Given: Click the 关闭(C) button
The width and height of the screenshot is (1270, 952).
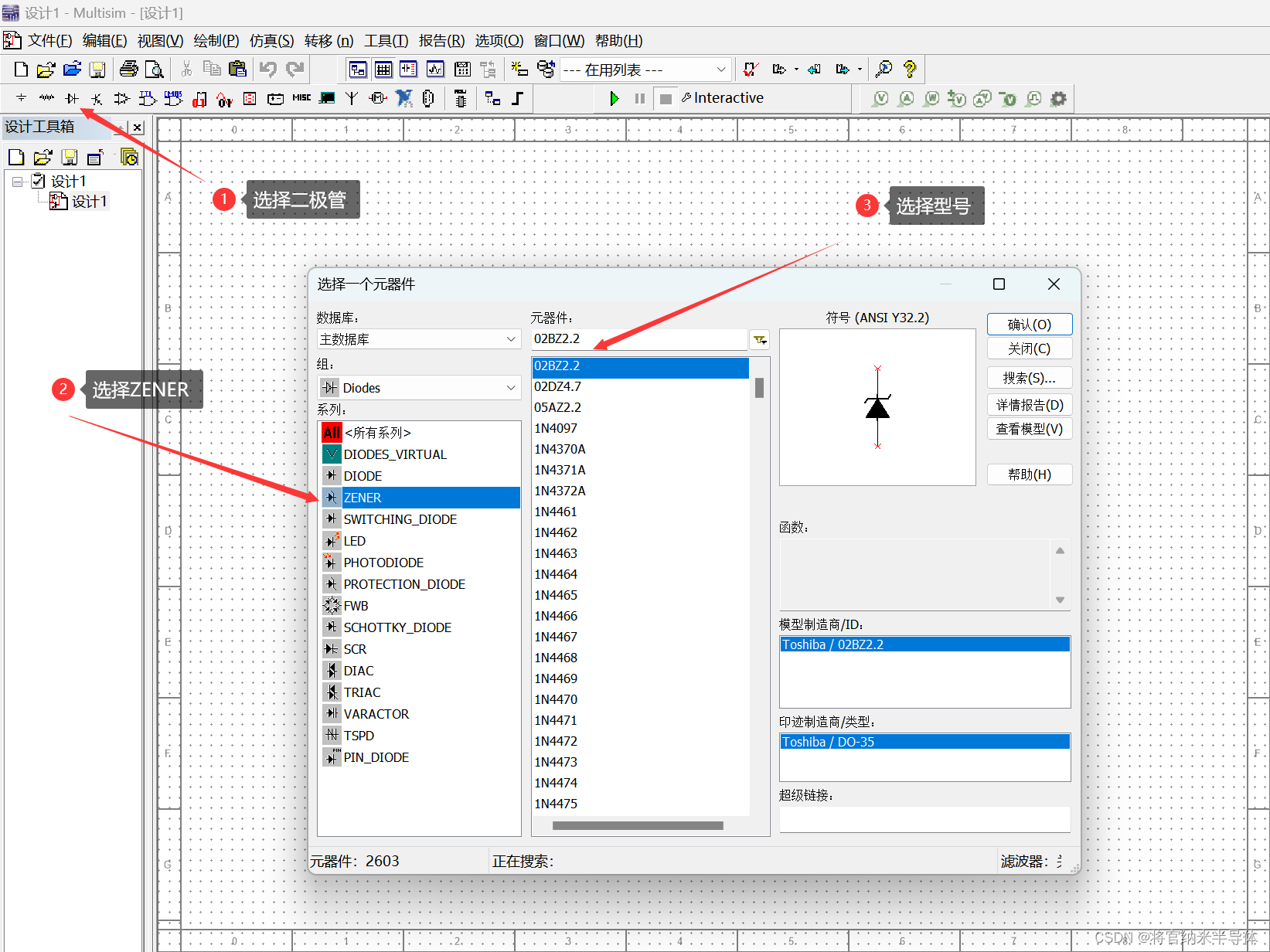Looking at the screenshot, I should point(1029,348).
